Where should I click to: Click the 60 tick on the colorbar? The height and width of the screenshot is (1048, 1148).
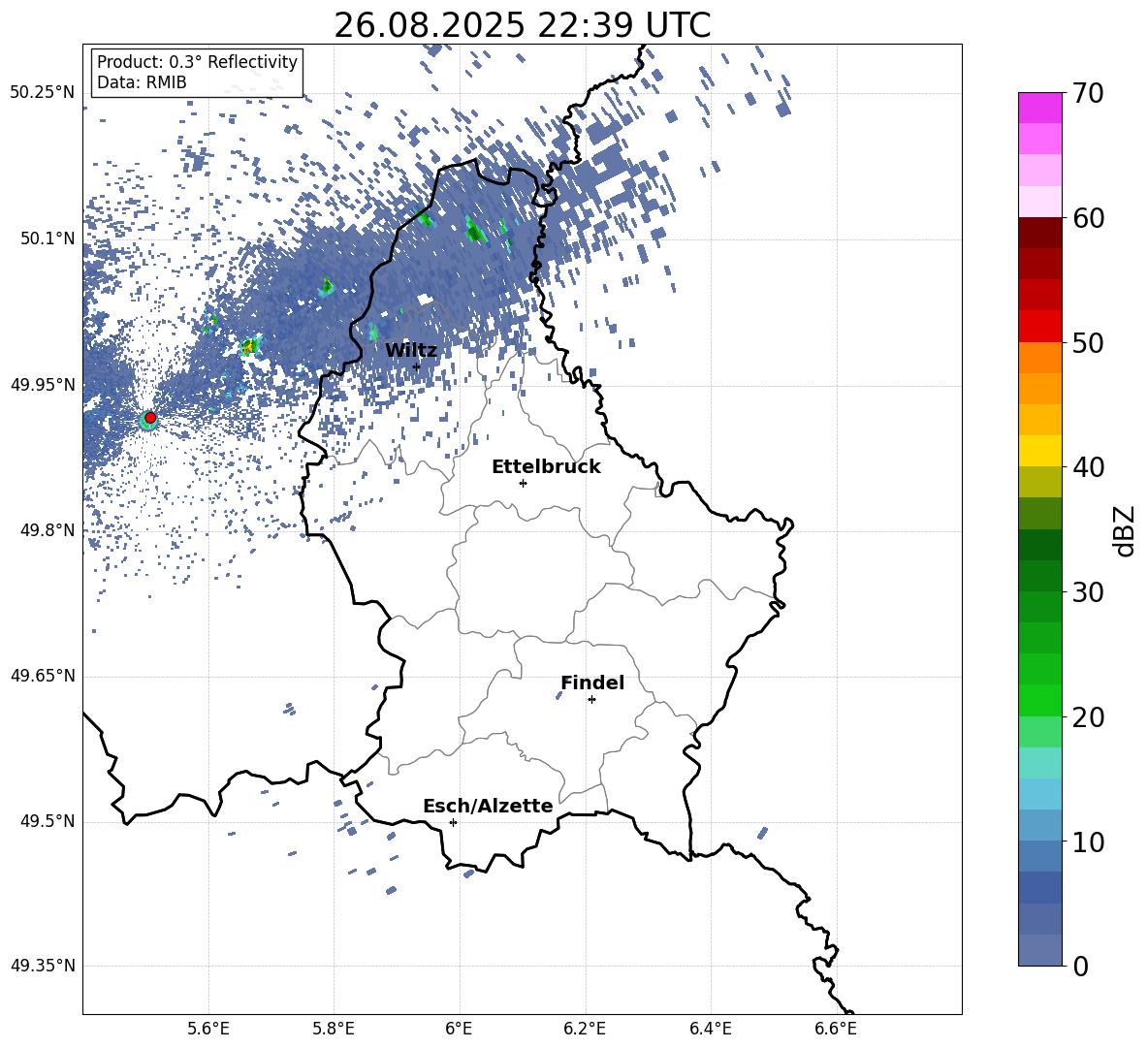coord(1088,218)
